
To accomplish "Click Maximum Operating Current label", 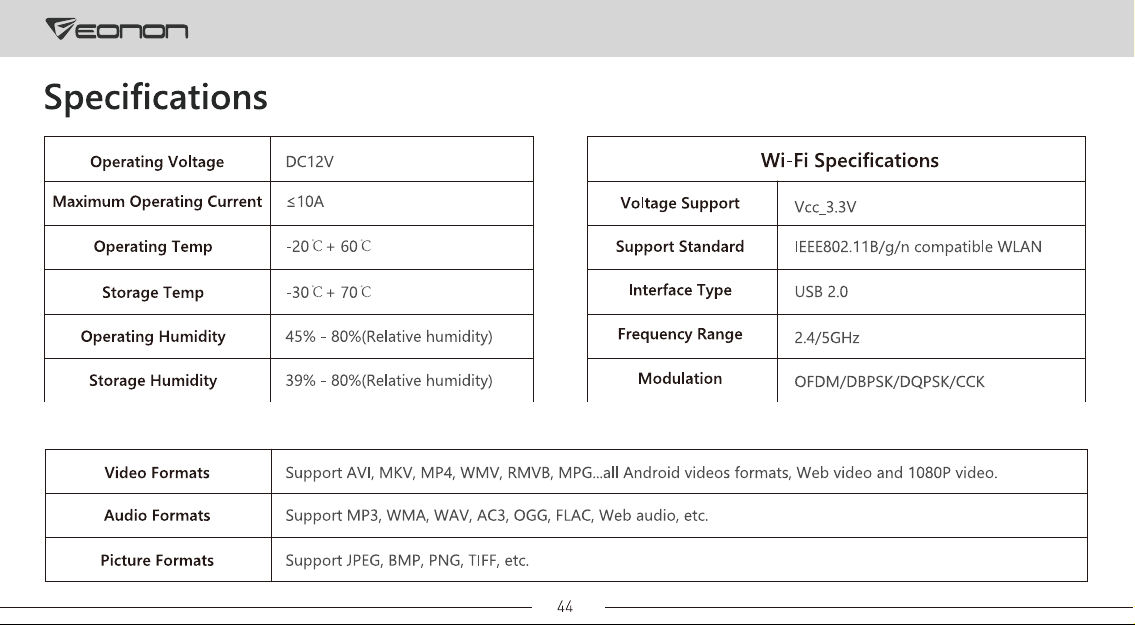I will (157, 201).
